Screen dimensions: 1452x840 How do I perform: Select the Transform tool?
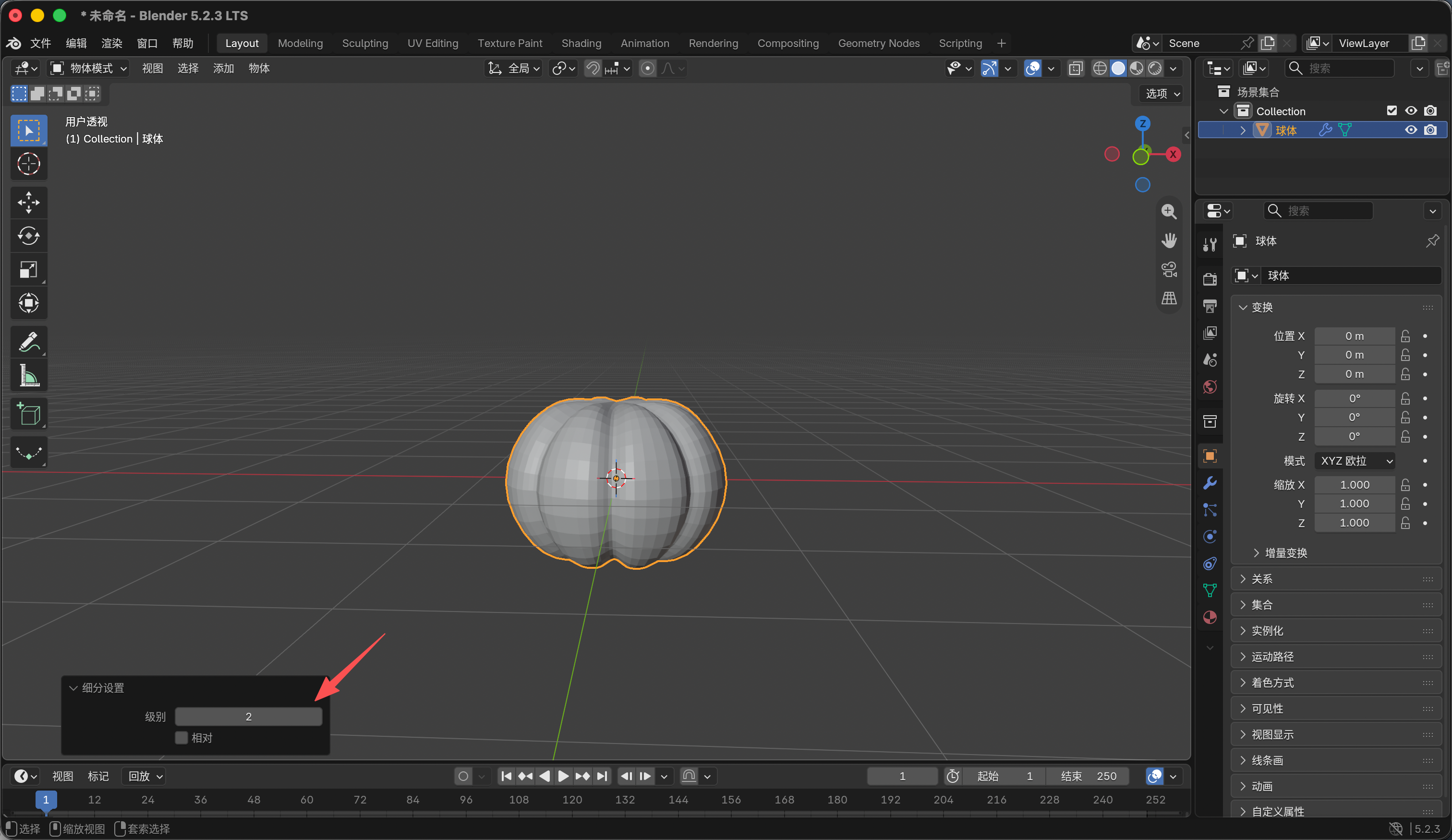tap(29, 302)
